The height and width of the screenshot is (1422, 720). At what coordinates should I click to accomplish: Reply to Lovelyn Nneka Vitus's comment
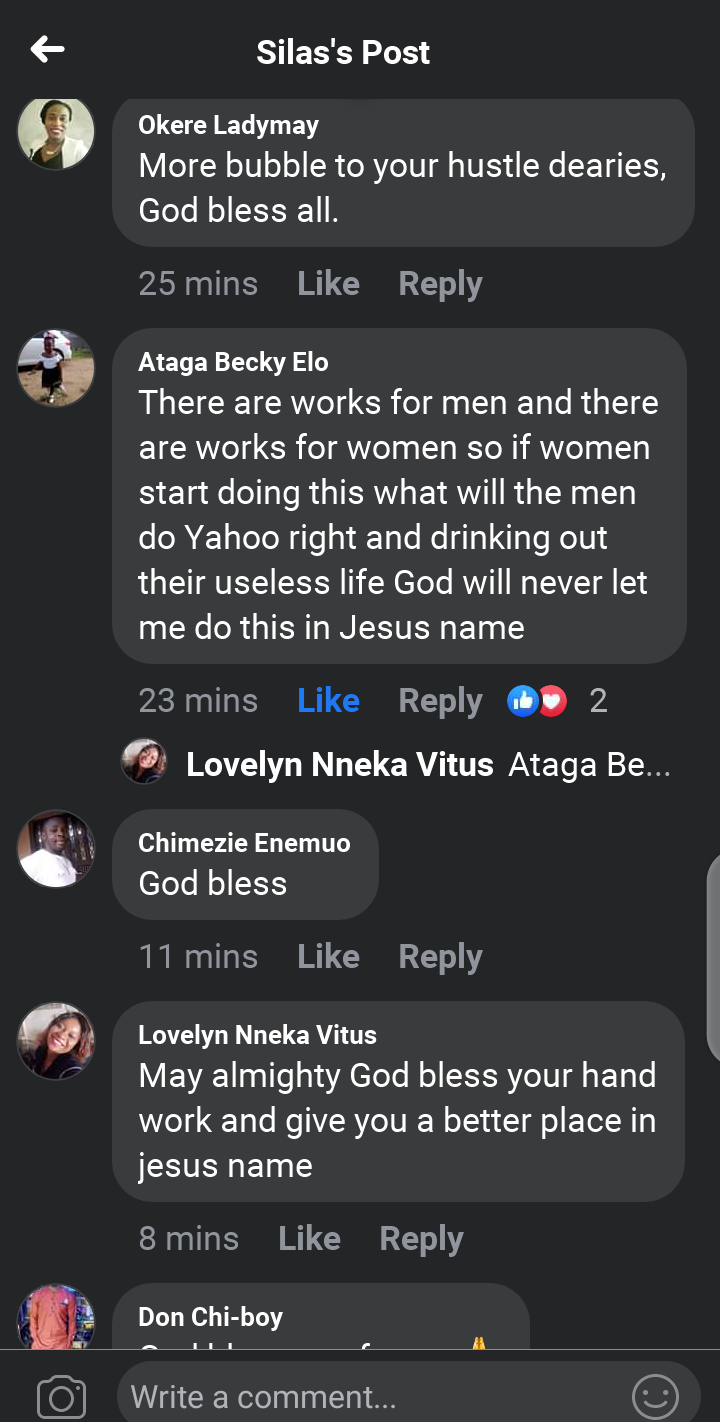421,1239
